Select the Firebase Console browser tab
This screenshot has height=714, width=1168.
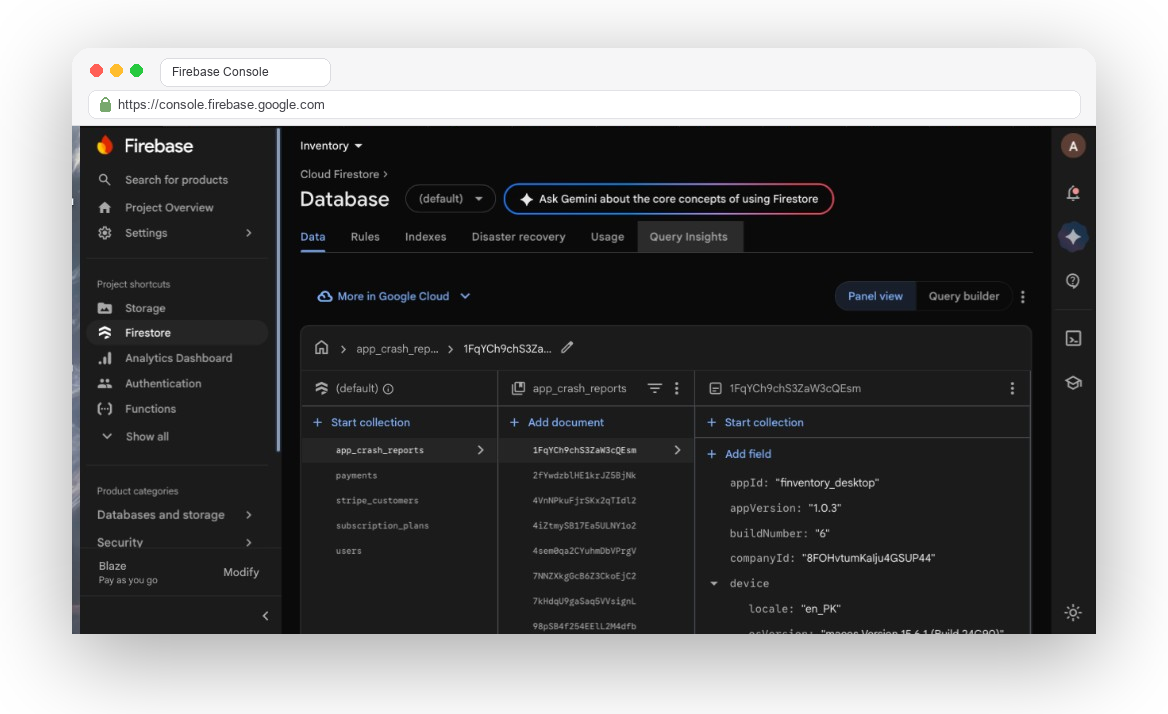pos(245,71)
